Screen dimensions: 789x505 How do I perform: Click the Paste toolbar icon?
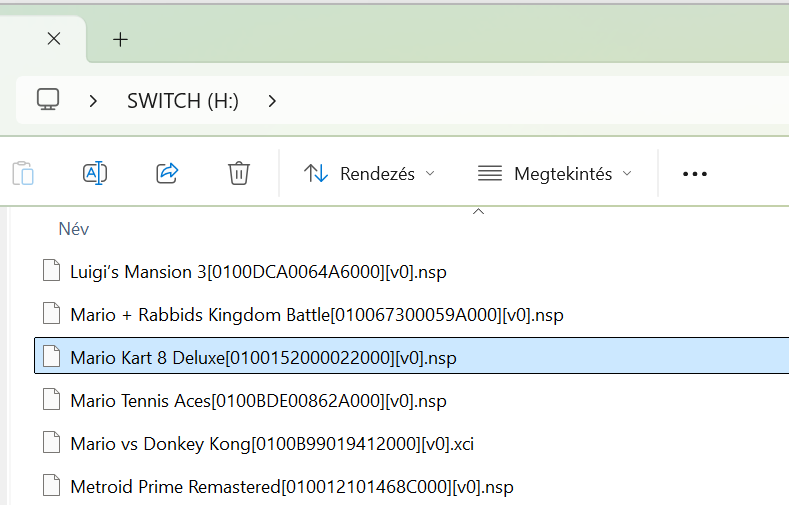(x=23, y=174)
